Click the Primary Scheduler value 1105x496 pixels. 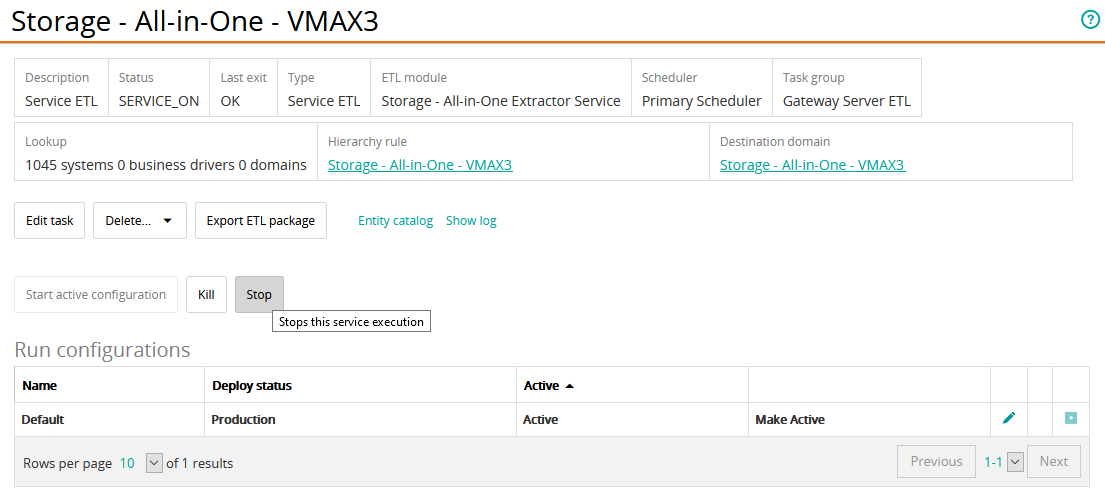pyautogui.click(x=701, y=101)
